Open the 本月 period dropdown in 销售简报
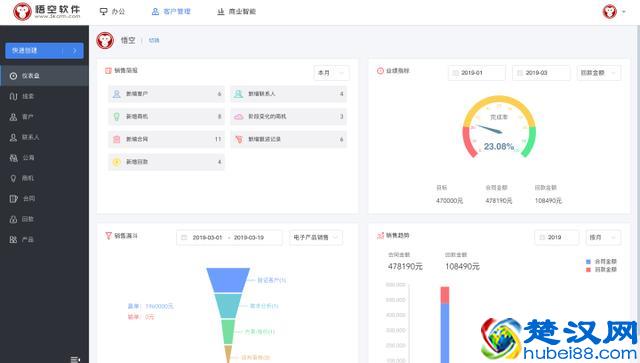The image size is (640, 363). 331,73
